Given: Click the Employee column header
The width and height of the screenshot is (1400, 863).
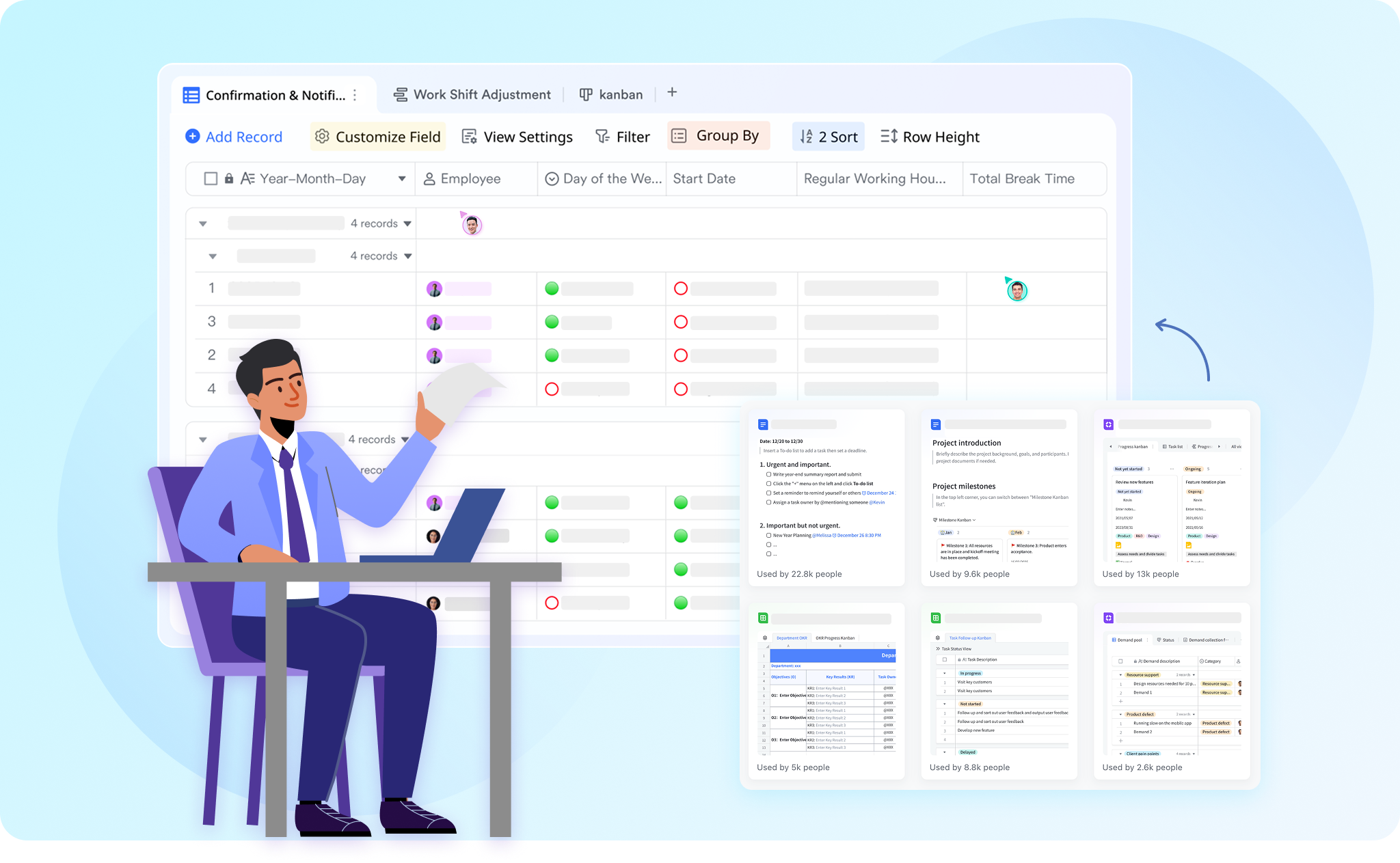Looking at the screenshot, I should 470,178.
